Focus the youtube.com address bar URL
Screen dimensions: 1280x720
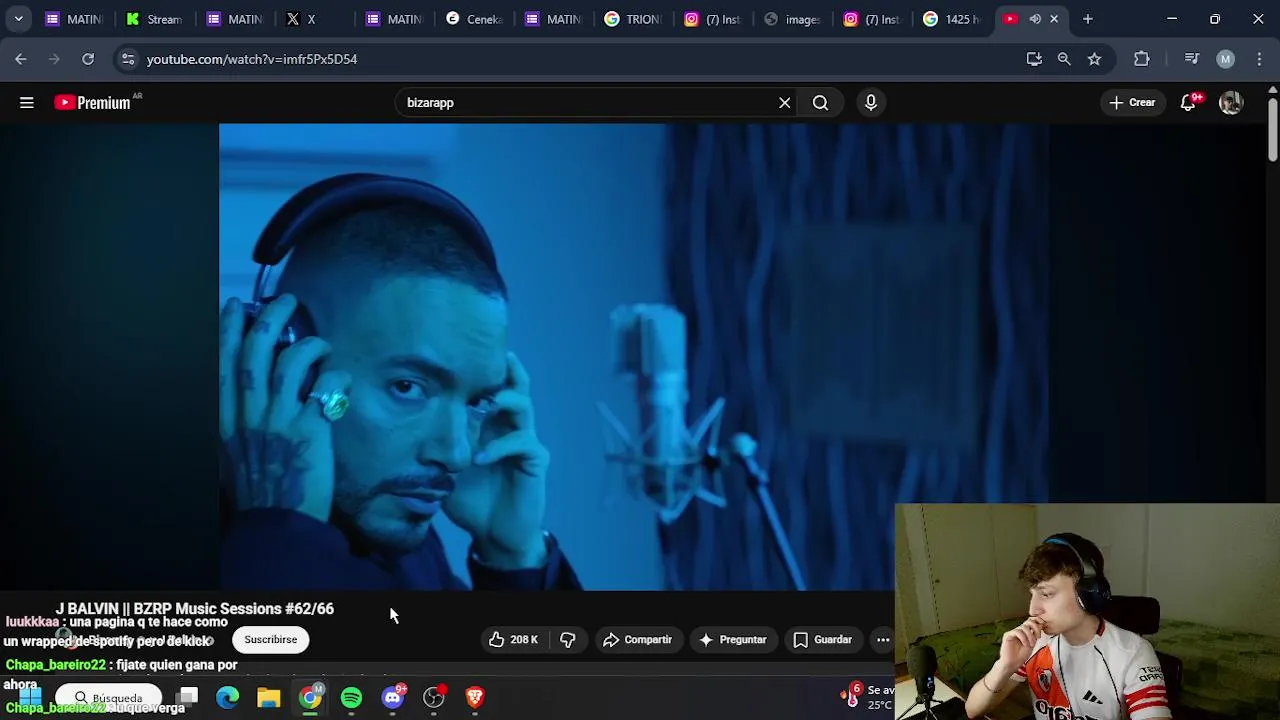click(252, 59)
